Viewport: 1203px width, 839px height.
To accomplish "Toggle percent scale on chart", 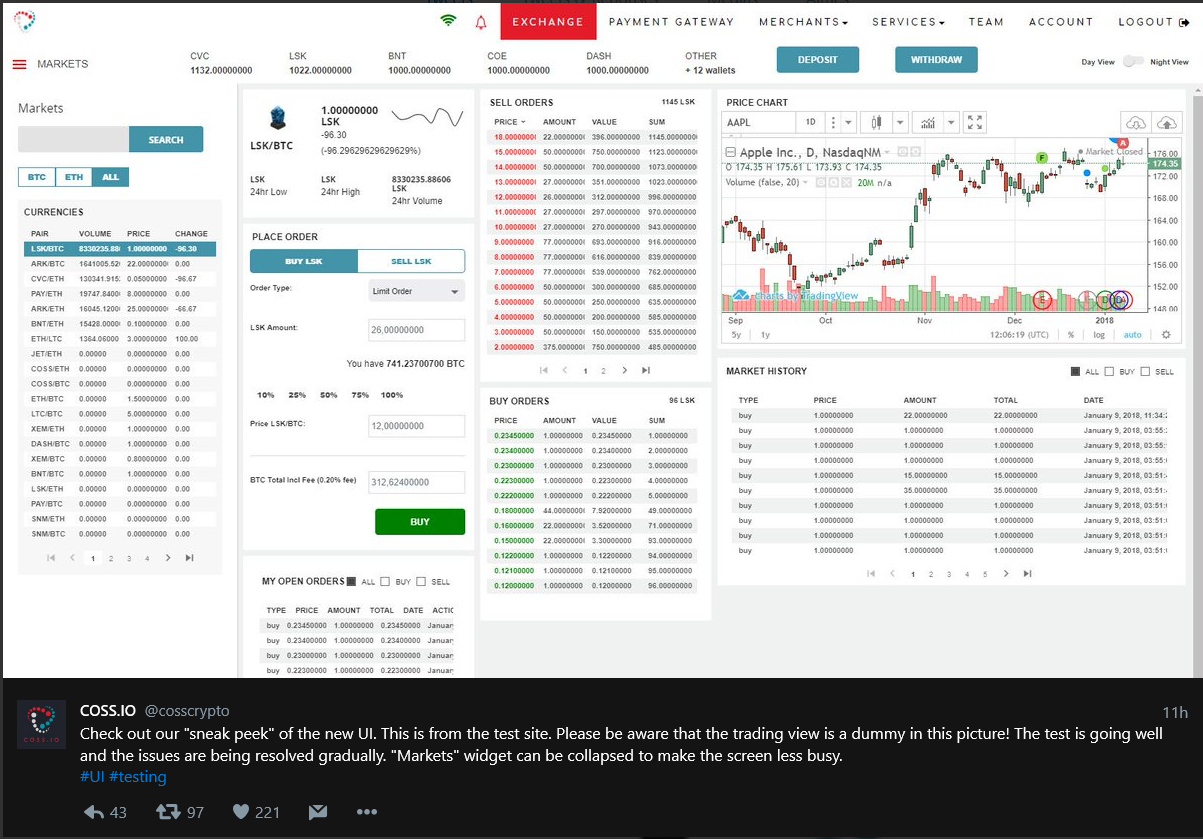I will [1071, 335].
